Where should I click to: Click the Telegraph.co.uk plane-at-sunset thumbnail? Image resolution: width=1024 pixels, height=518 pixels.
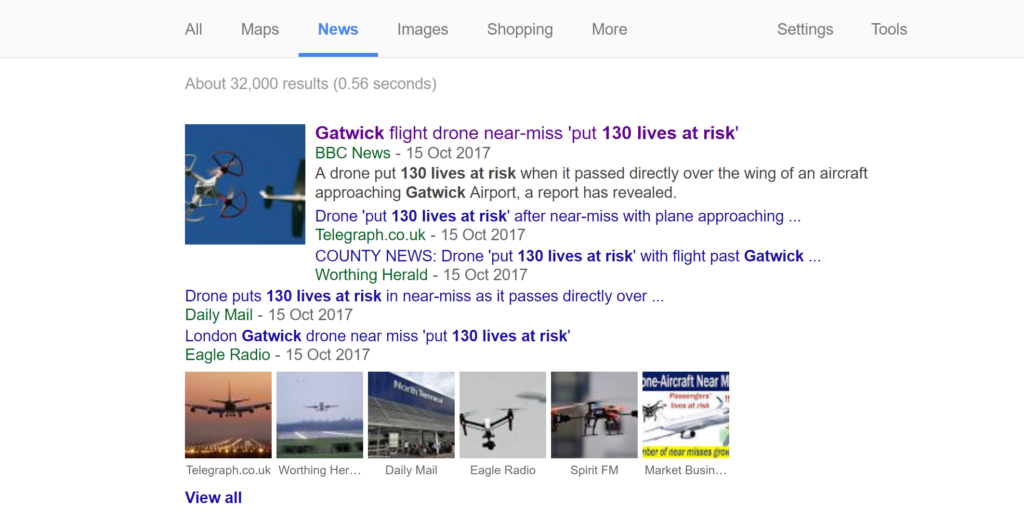(228, 415)
